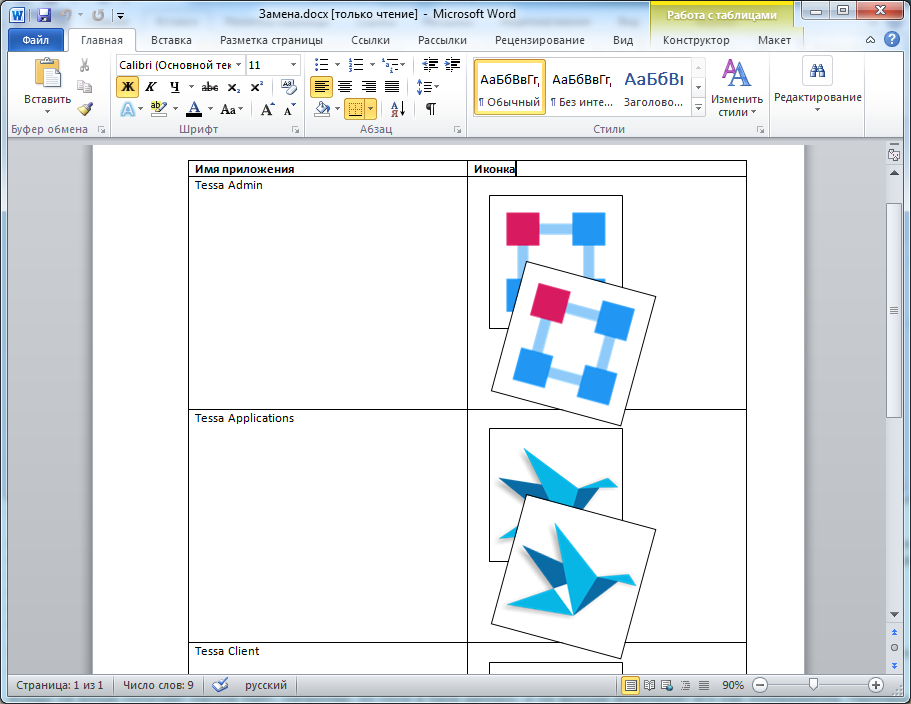Viewport: 911px width, 704px height.
Task: Click the zoom slider handle
Action: pos(813,685)
